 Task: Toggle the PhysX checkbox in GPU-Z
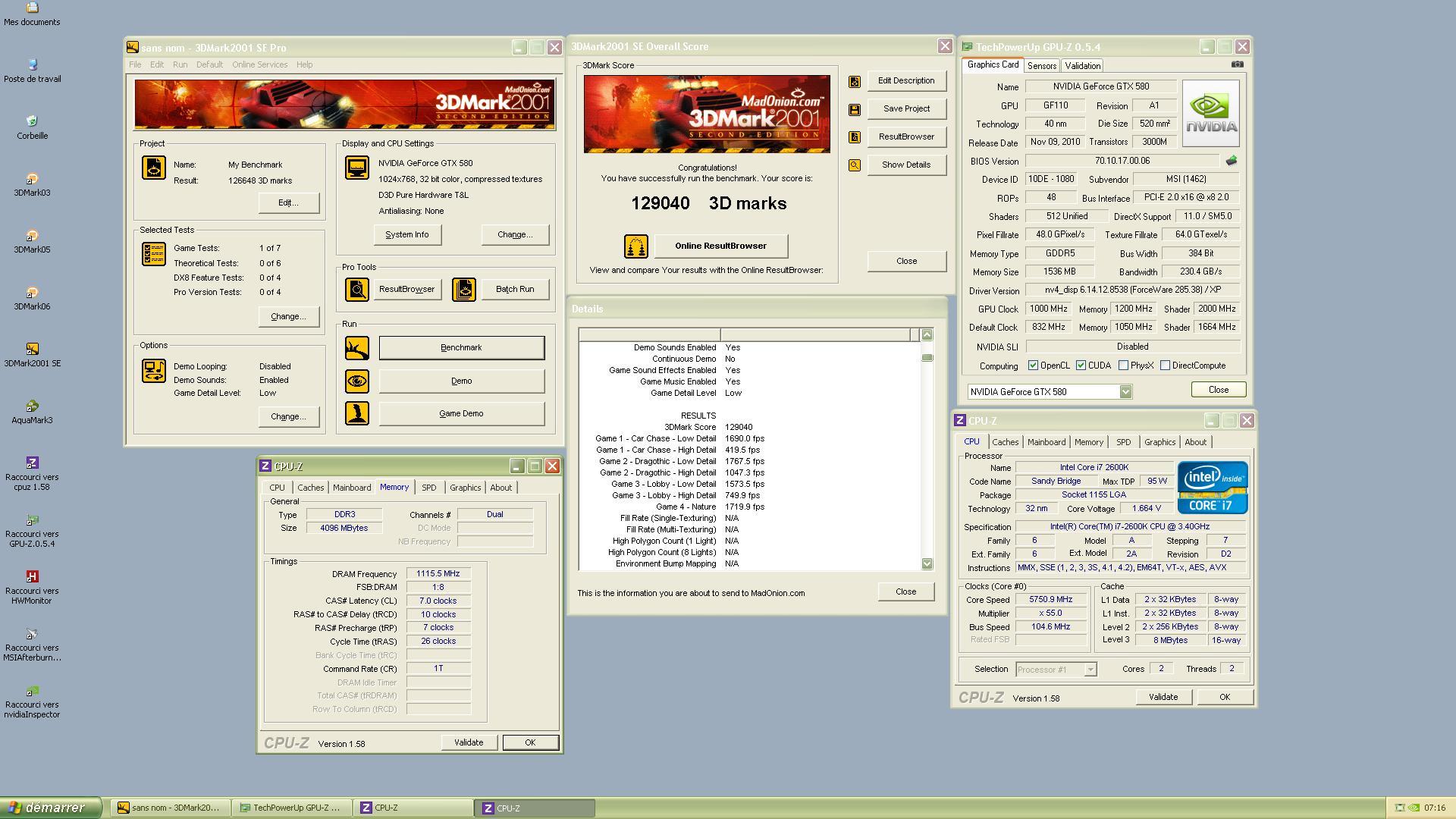pos(1123,366)
